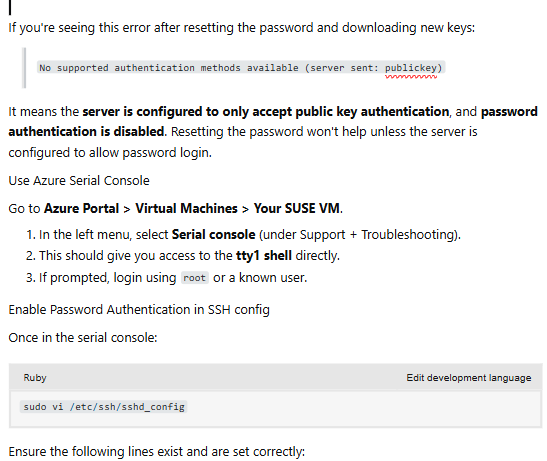The image size is (547, 461).
Task: Click the quote block's left border bar
Action: coord(24,68)
